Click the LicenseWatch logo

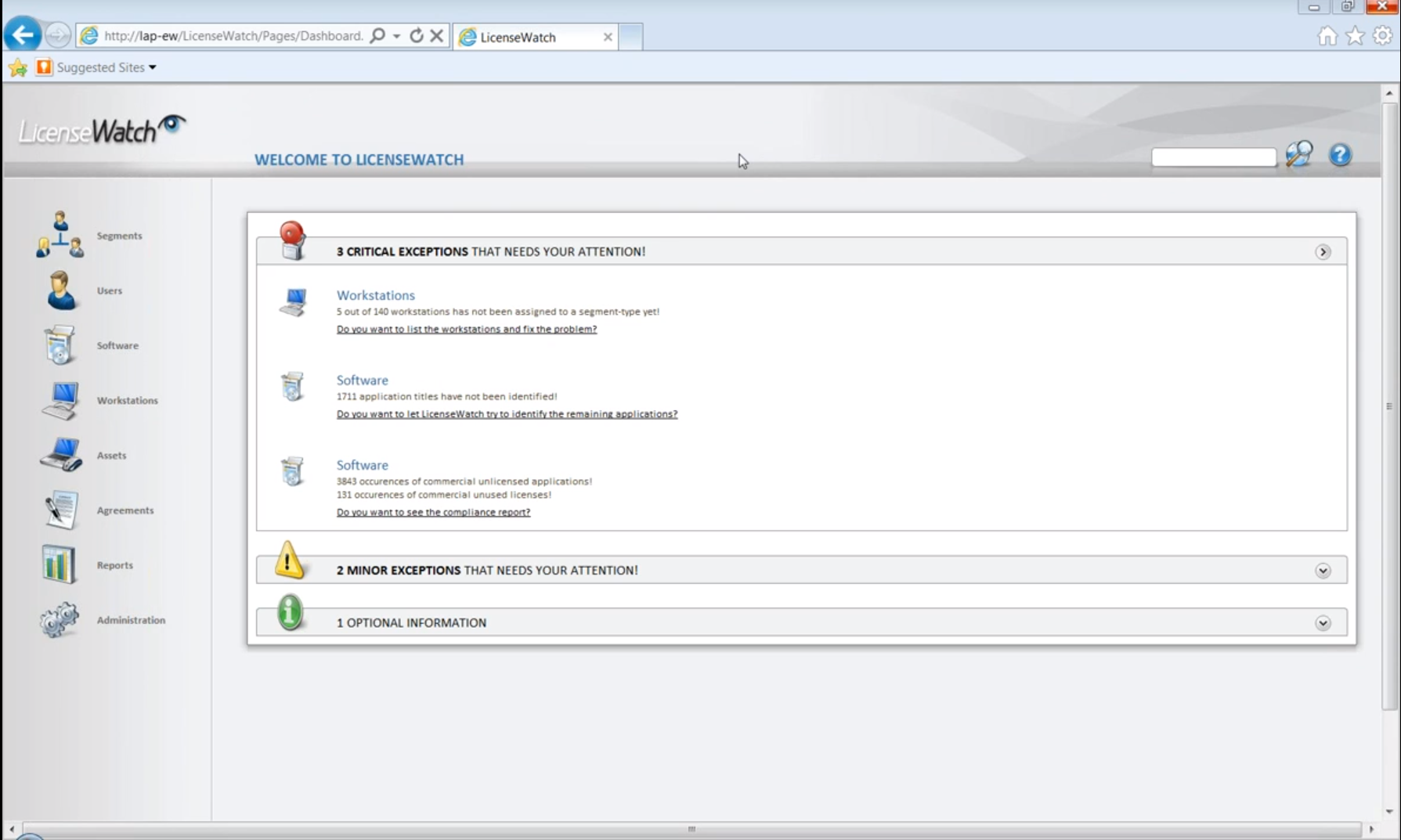pyautogui.click(x=102, y=130)
